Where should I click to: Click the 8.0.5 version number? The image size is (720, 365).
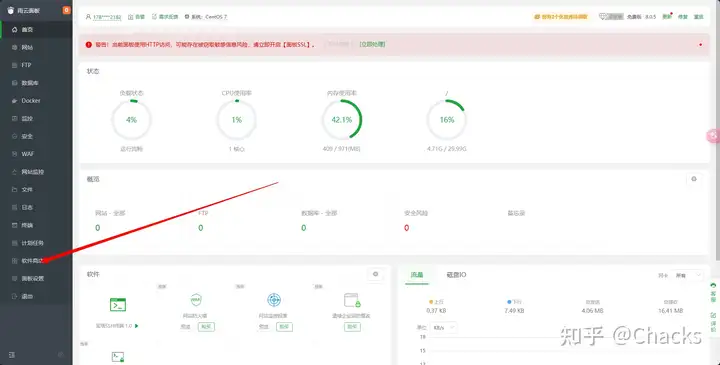[x=650, y=17]
